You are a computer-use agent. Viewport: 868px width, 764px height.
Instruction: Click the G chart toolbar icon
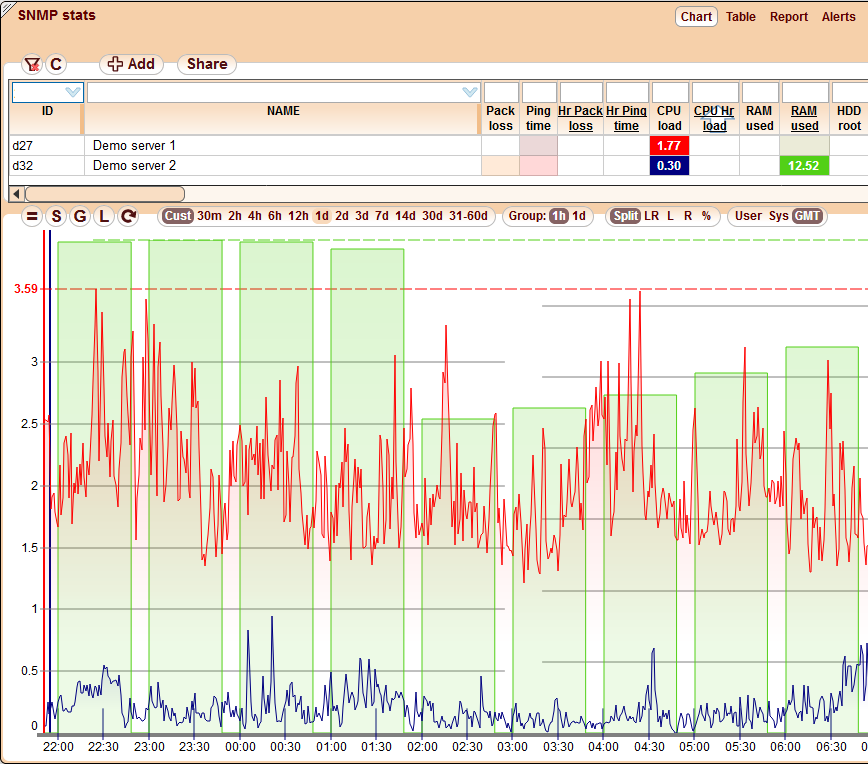point(79,216)
